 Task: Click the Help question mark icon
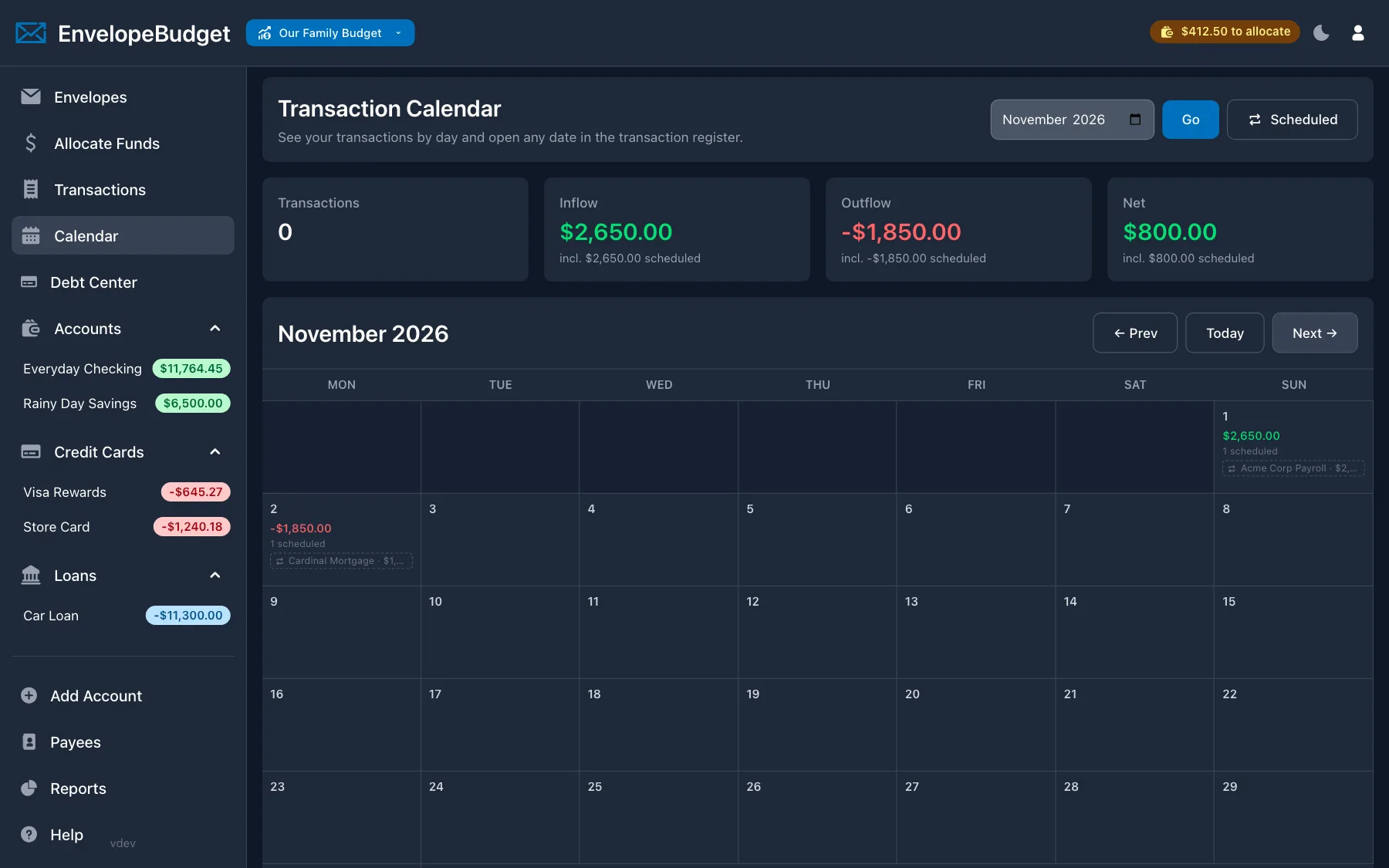pos(29,835)
